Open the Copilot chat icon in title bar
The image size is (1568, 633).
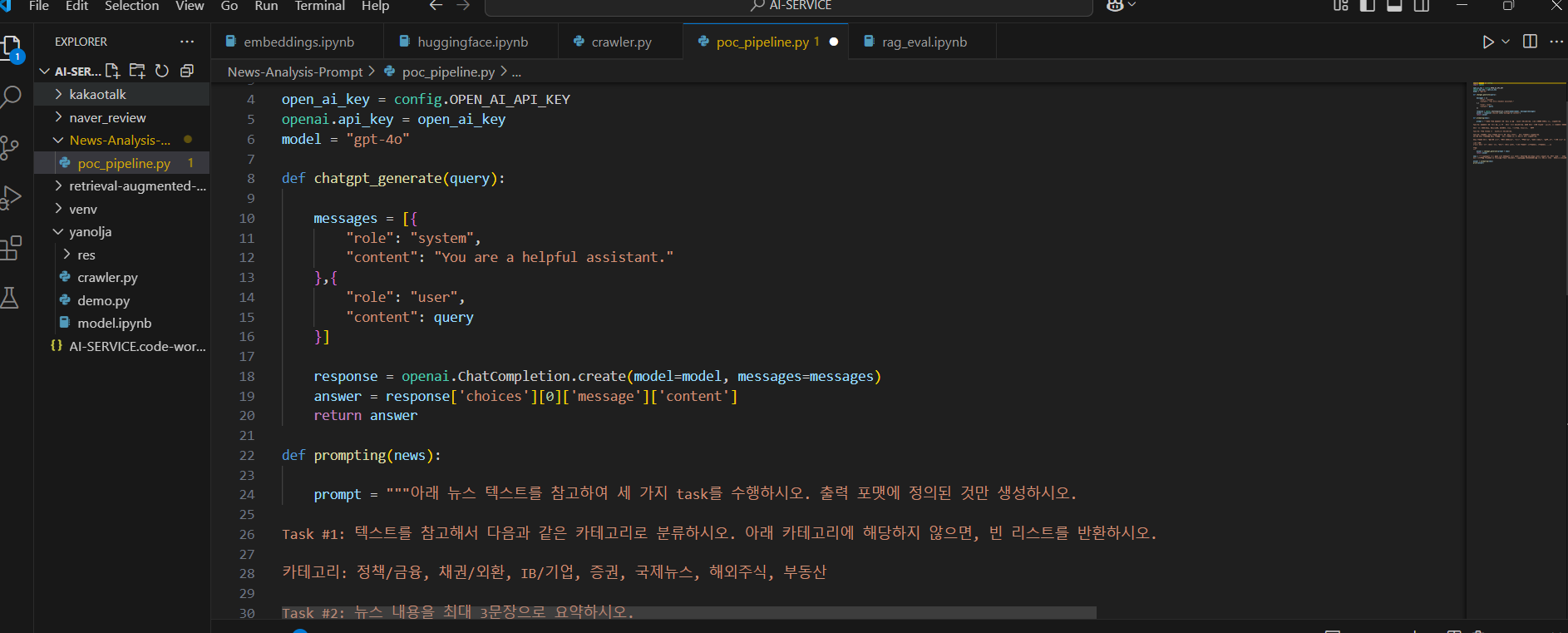click(x=1115, y=6)
